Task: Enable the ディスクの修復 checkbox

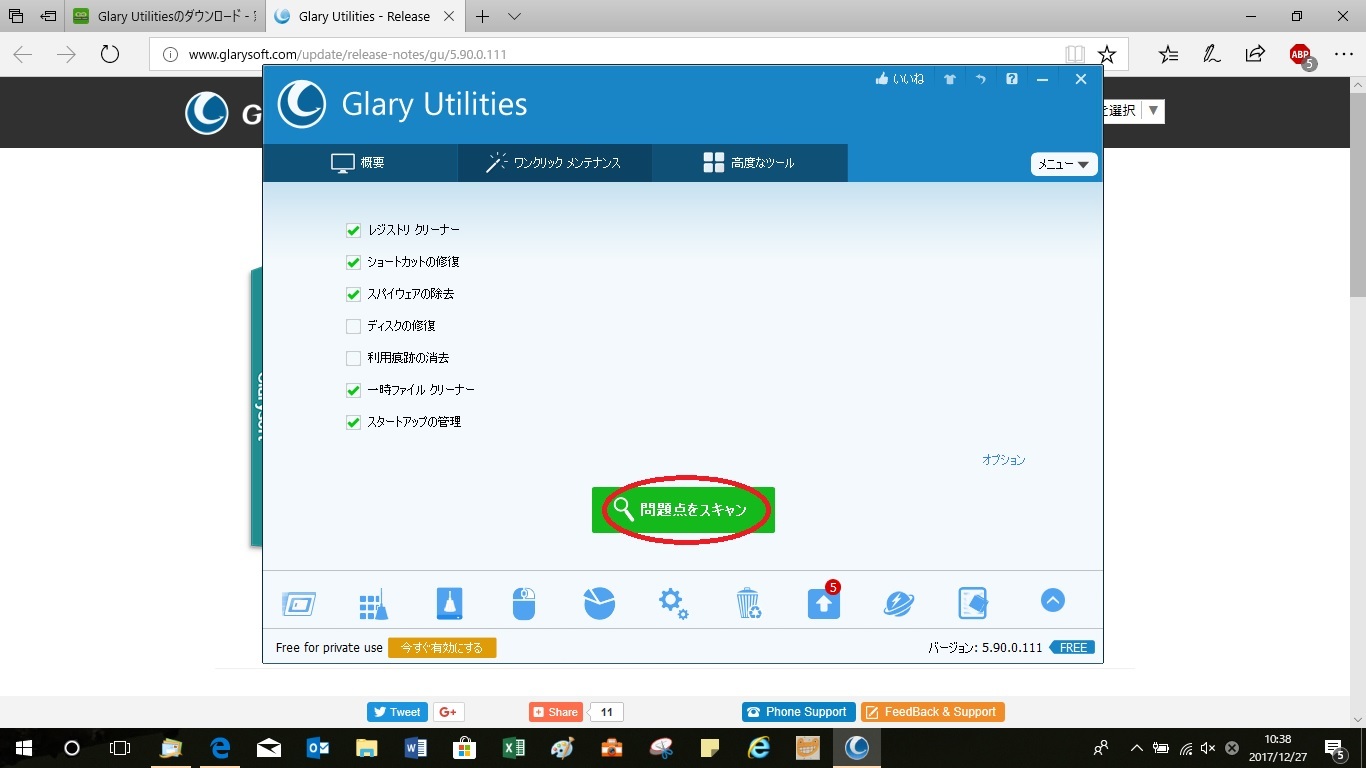Action: tap(353, 326)
